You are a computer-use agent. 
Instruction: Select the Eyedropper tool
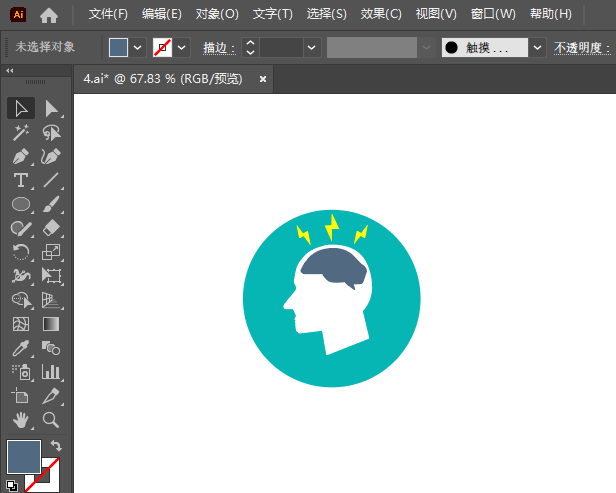click(21, 348)
